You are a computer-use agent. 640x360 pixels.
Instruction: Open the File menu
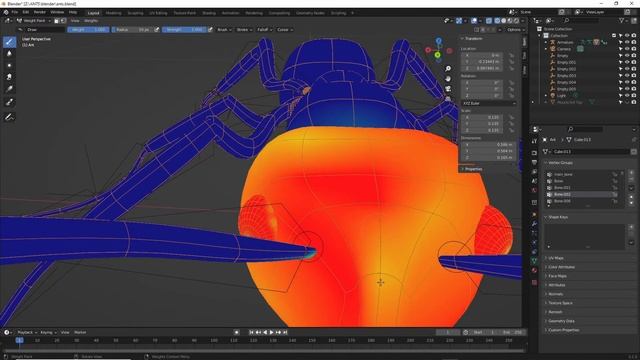(15, 12)
